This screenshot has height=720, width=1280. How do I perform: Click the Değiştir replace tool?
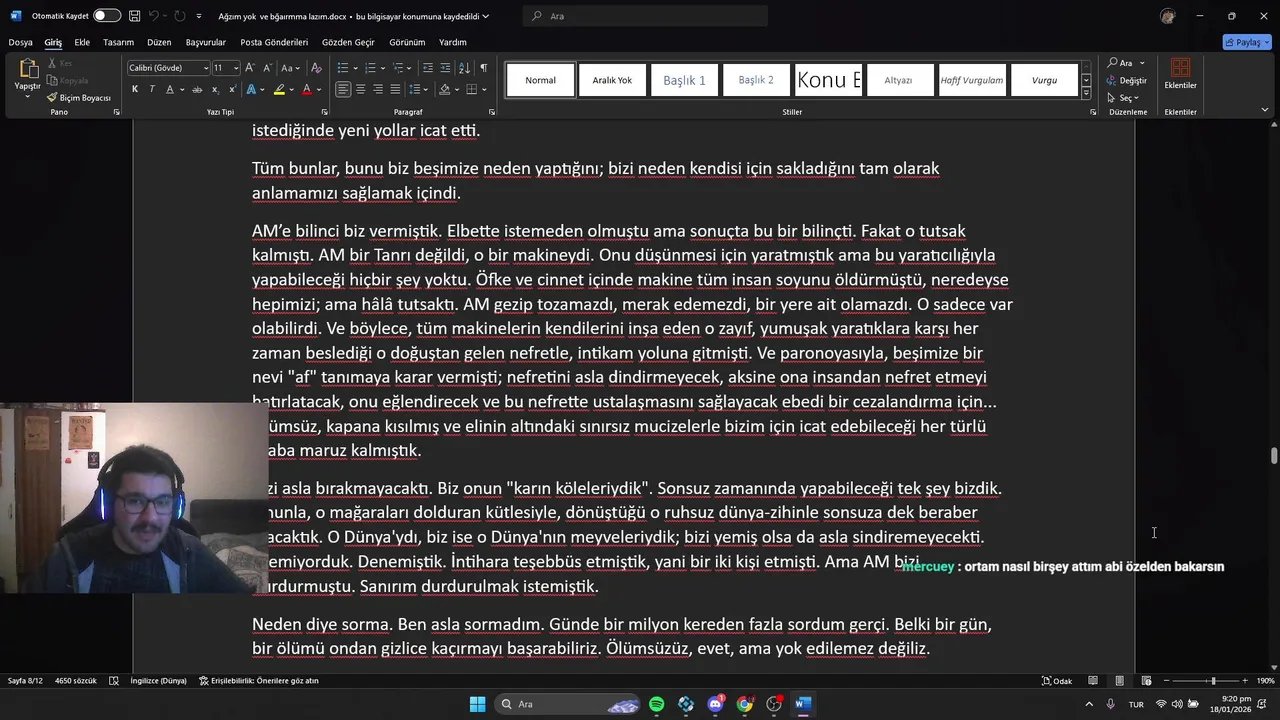1126,80
